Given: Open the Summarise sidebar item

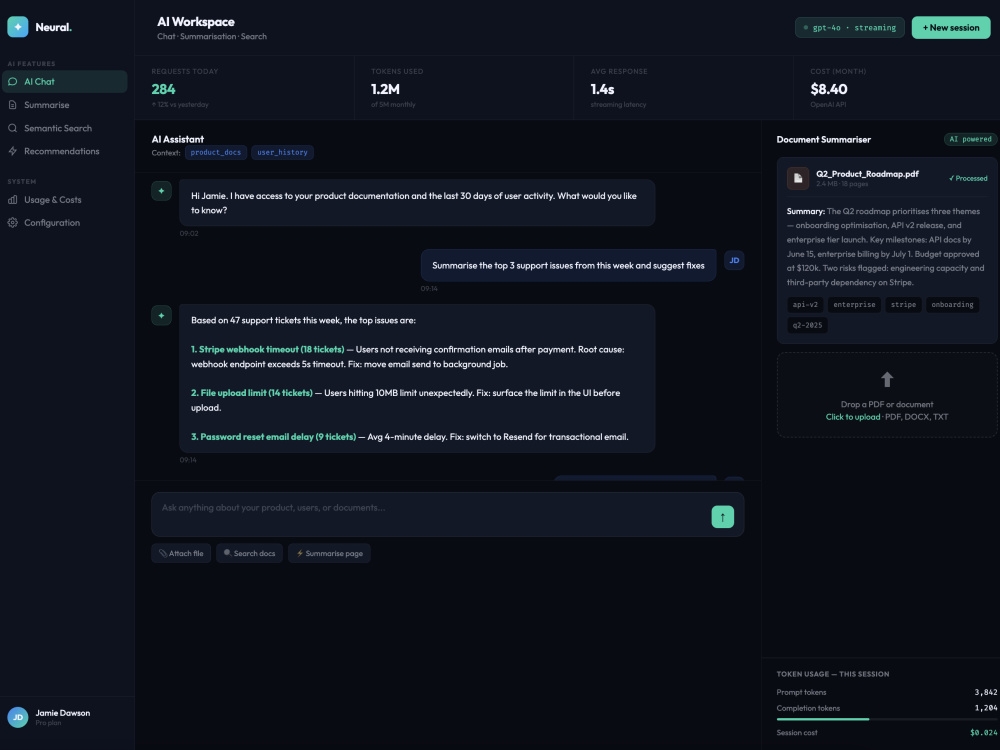Looking at the screenshot, I should click(64, 105).
